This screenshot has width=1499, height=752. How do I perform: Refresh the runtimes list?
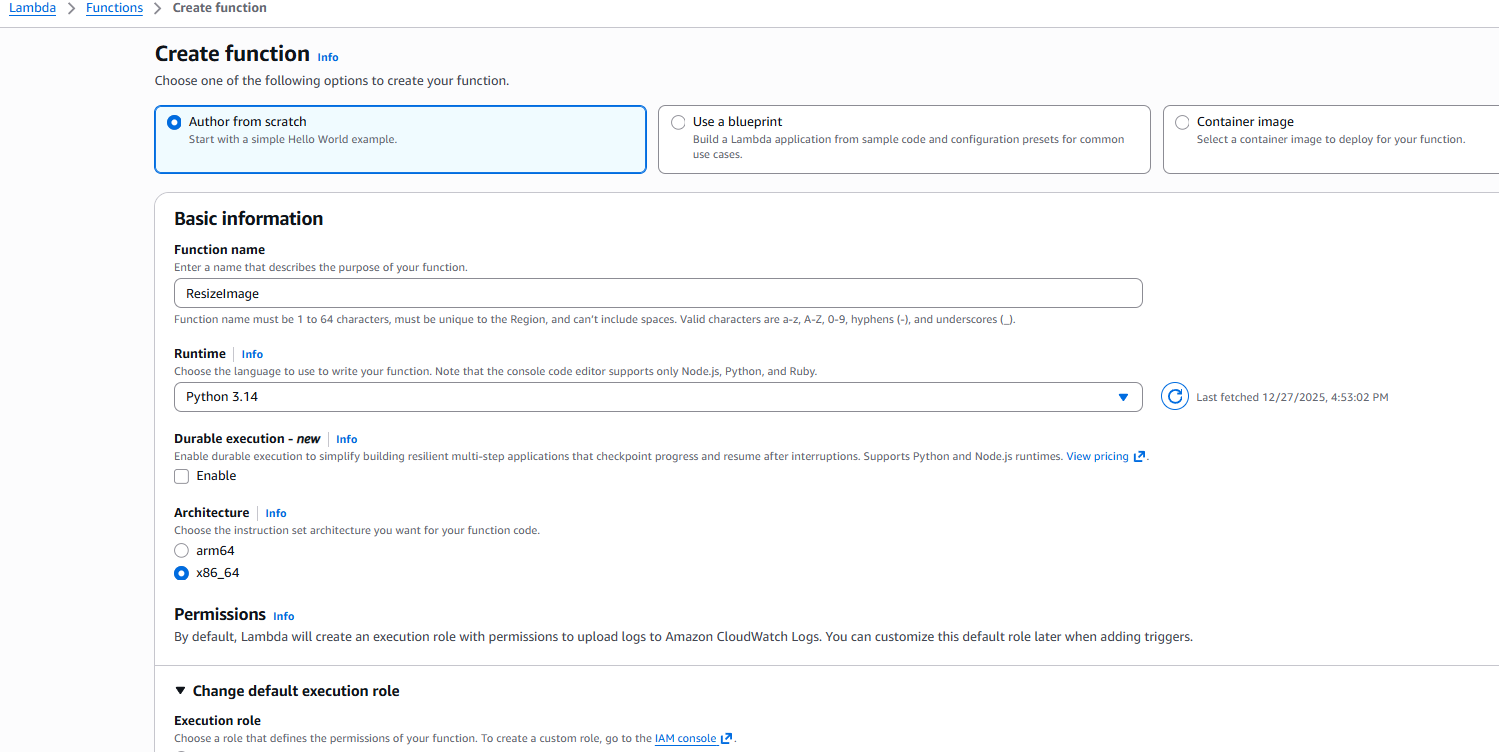pyautogui.click(x=1174, y=396)
